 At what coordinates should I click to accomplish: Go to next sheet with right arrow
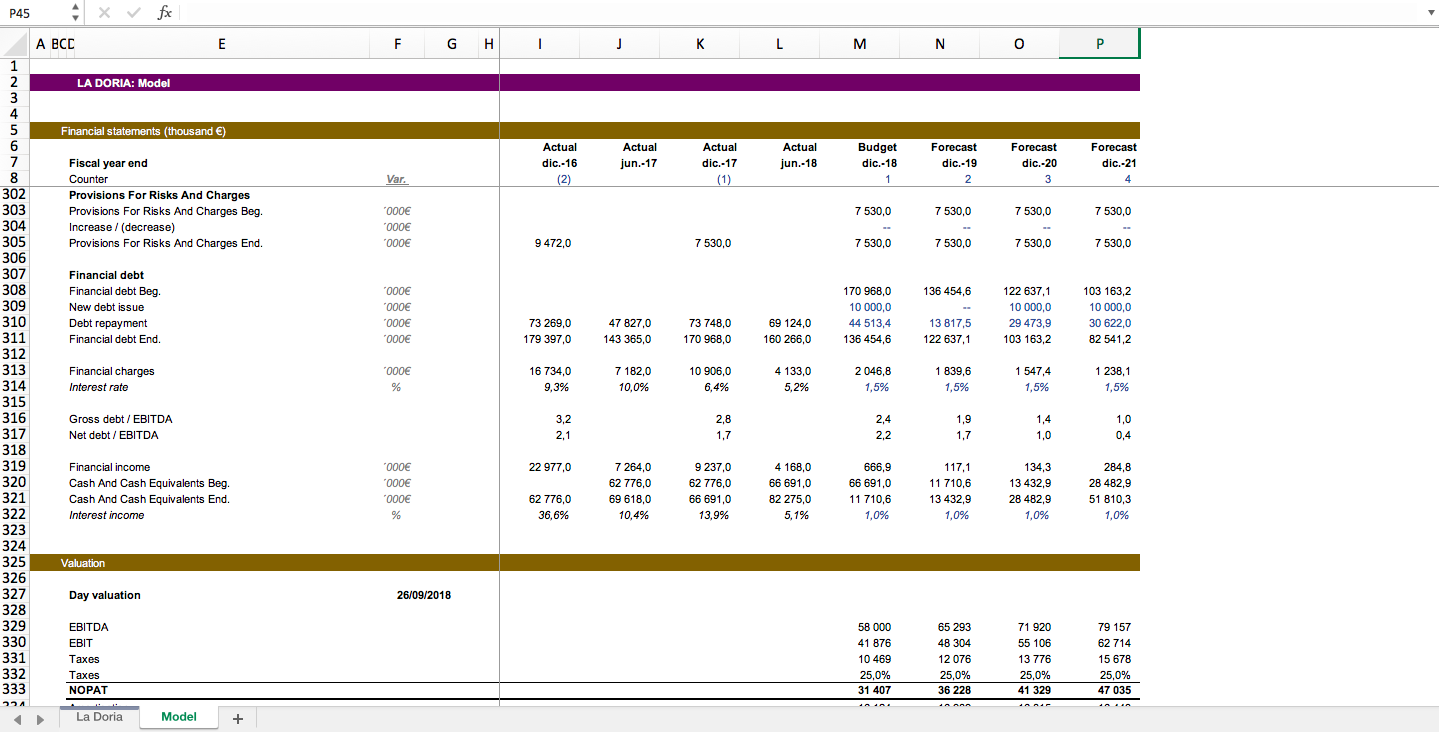click(x=40, y=718)
